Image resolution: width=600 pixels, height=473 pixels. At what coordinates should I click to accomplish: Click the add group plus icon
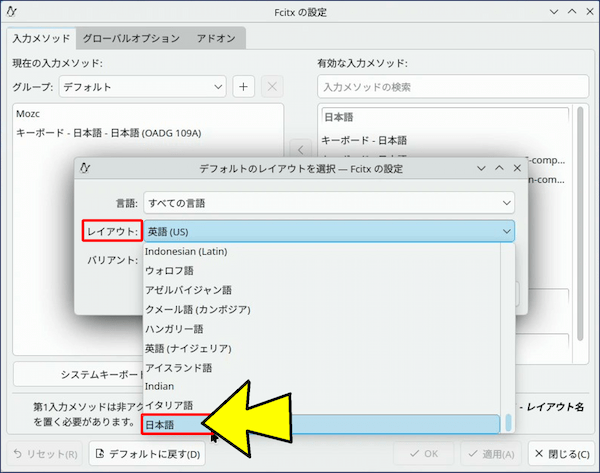(x=244, y=86)
